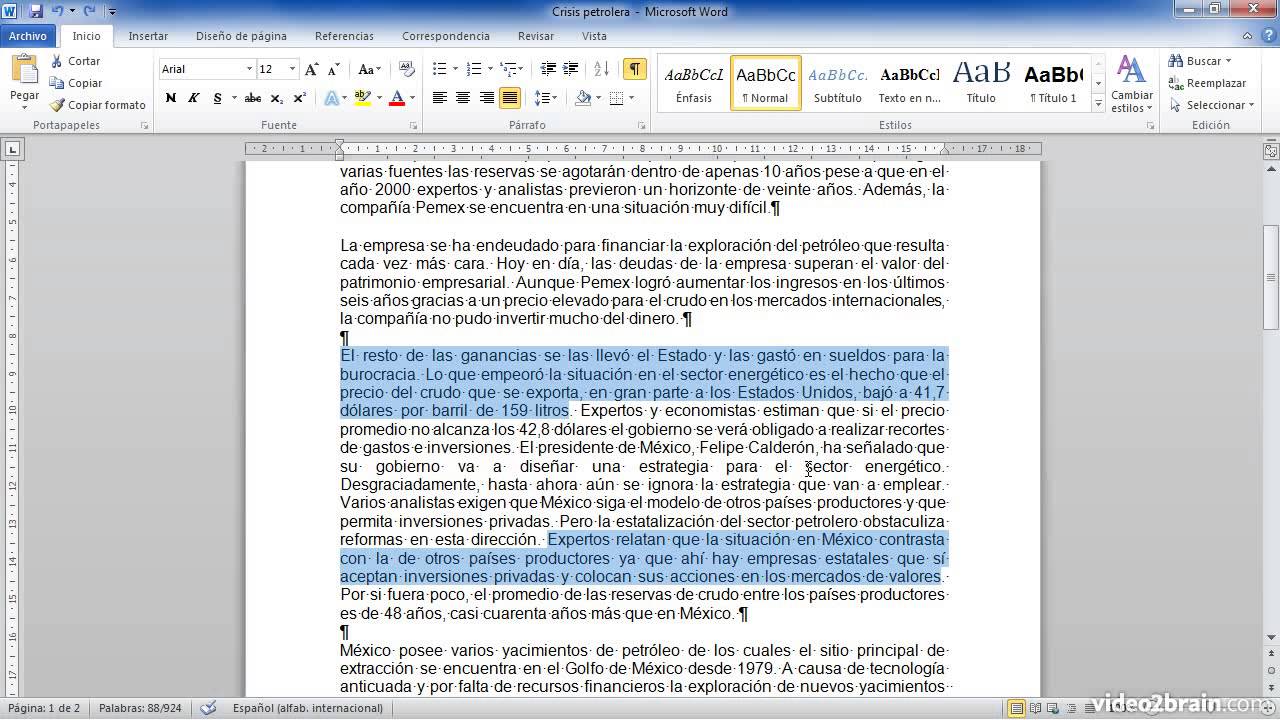The width and height of the screenshot is (1280, 720).
Task: Increase font size with grow font icon
Action: [x=312, y=69]
